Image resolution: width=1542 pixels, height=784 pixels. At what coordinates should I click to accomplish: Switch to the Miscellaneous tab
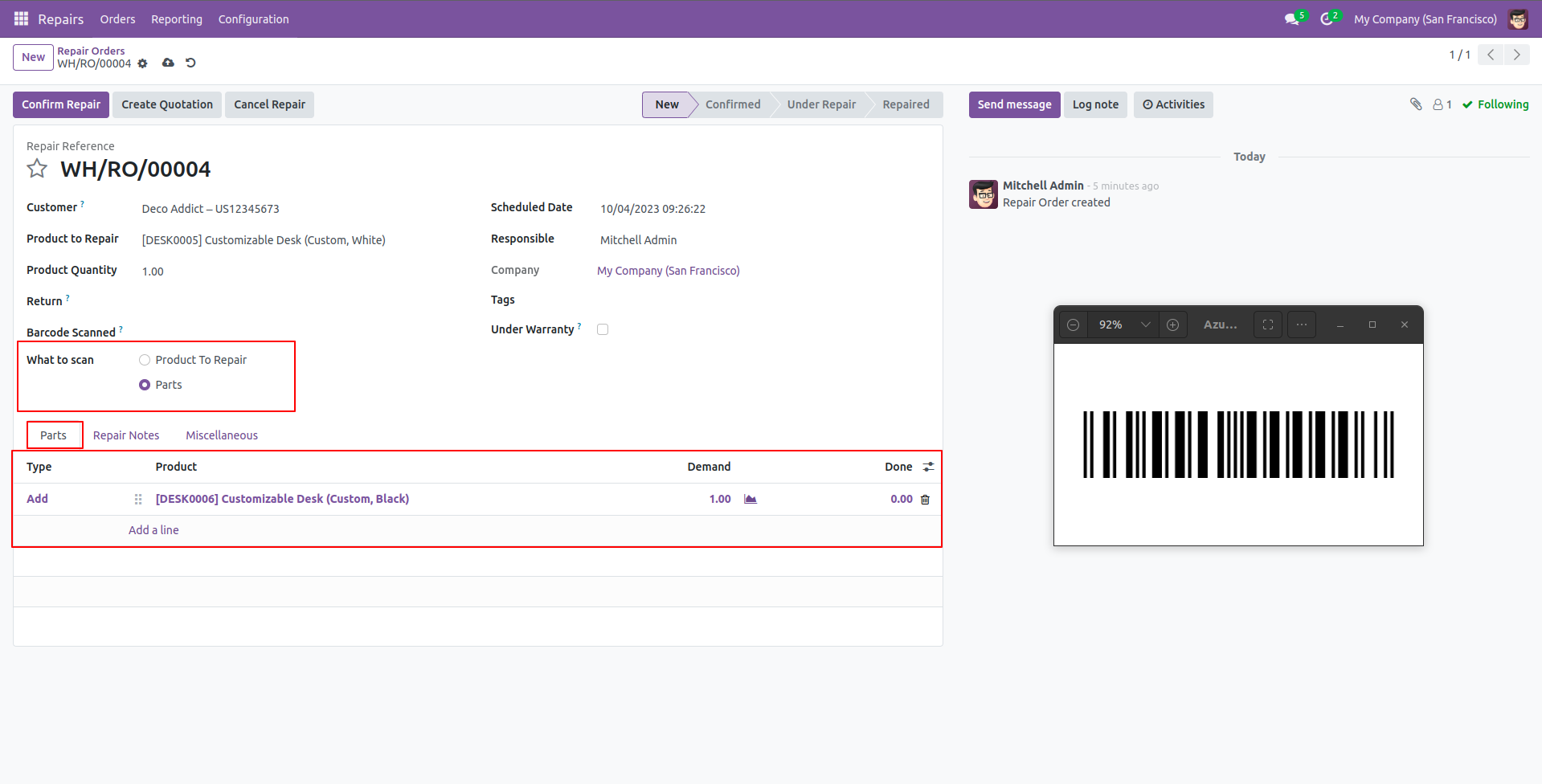(x=222, y=435)
